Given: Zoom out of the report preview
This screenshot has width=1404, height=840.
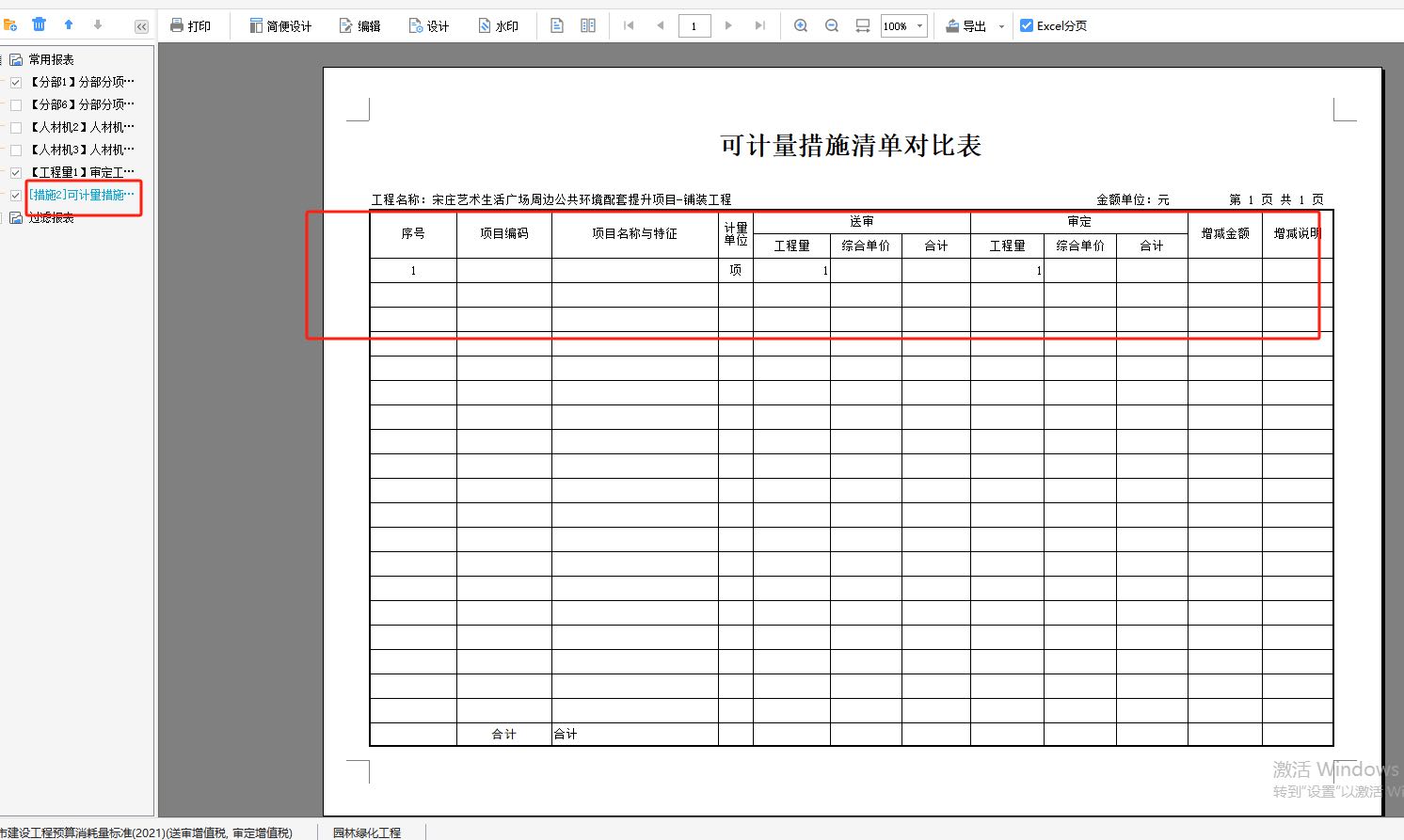Looking at the screenshot, I should [832, 25].
